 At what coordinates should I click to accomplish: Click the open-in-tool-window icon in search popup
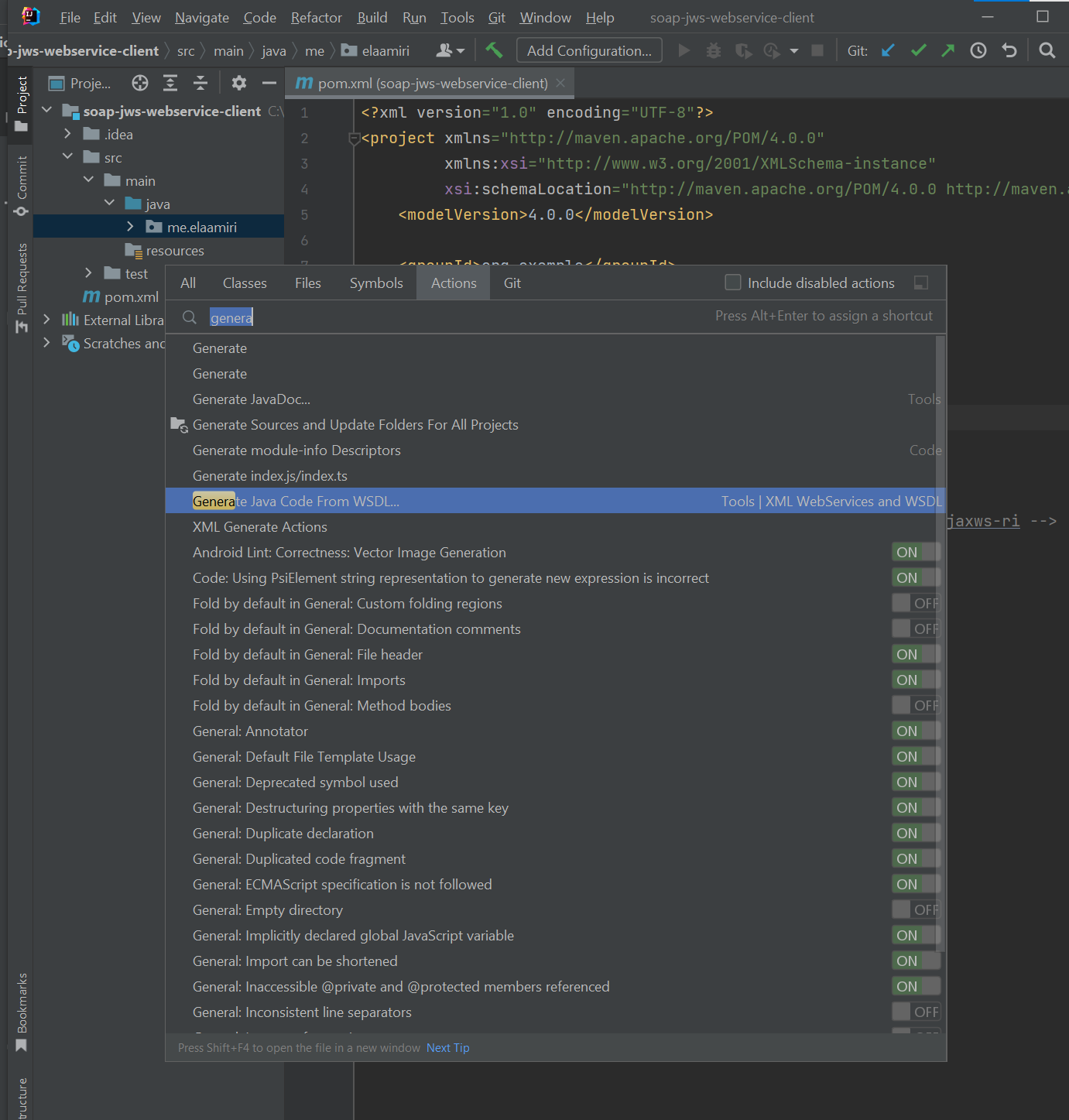tap(920, 283)
